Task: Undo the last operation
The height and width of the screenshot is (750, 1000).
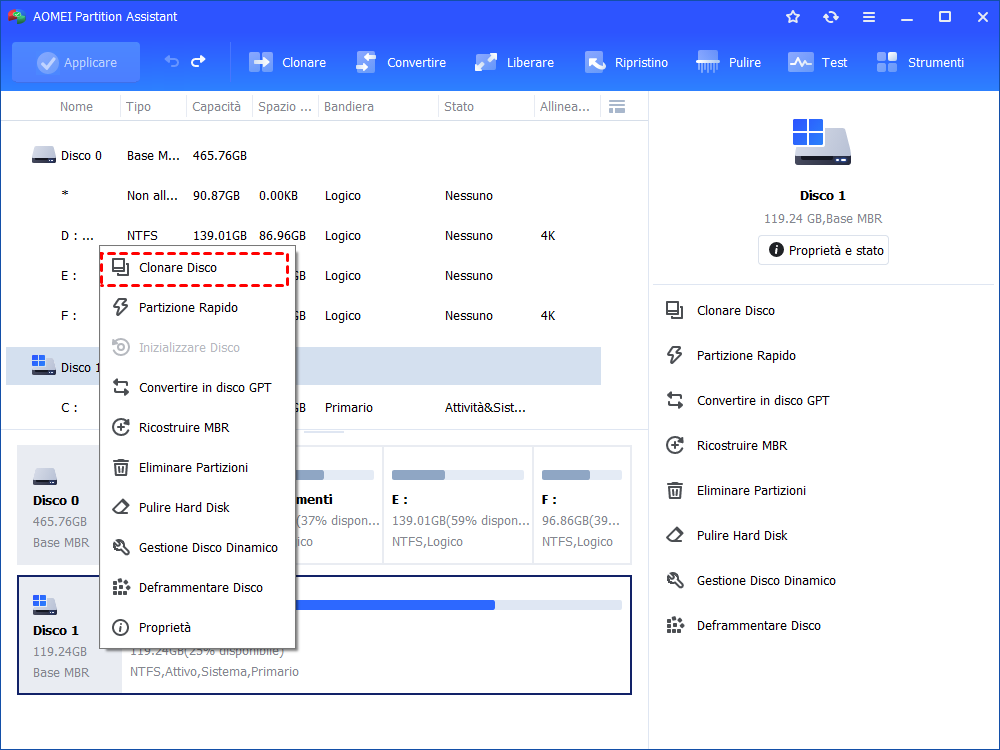Action: coord(172,61)
